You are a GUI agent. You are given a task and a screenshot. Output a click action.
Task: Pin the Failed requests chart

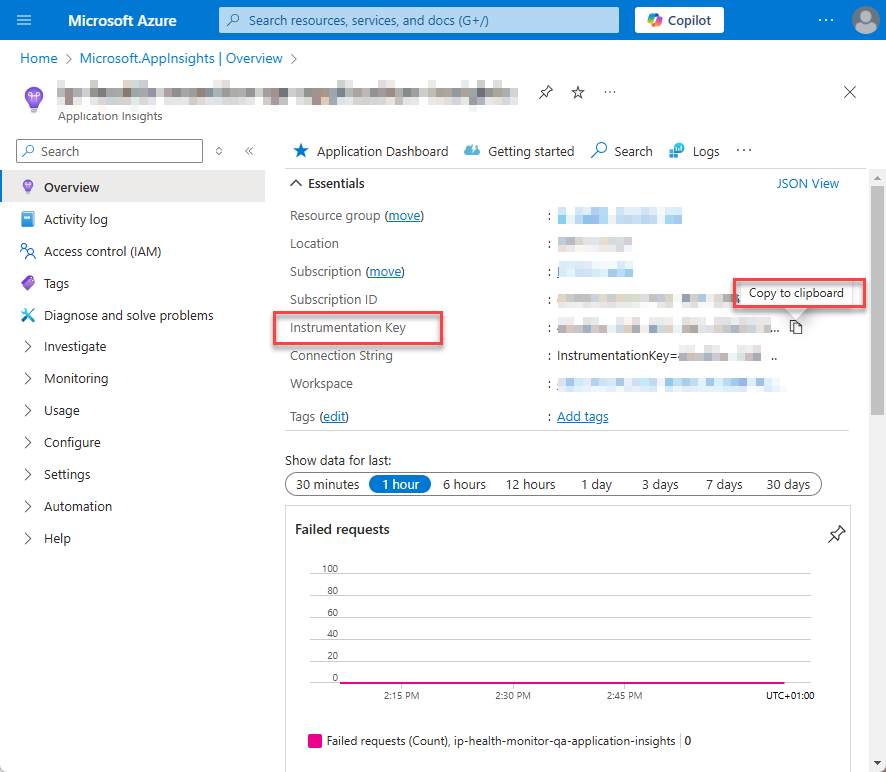[x=836, y=534]
